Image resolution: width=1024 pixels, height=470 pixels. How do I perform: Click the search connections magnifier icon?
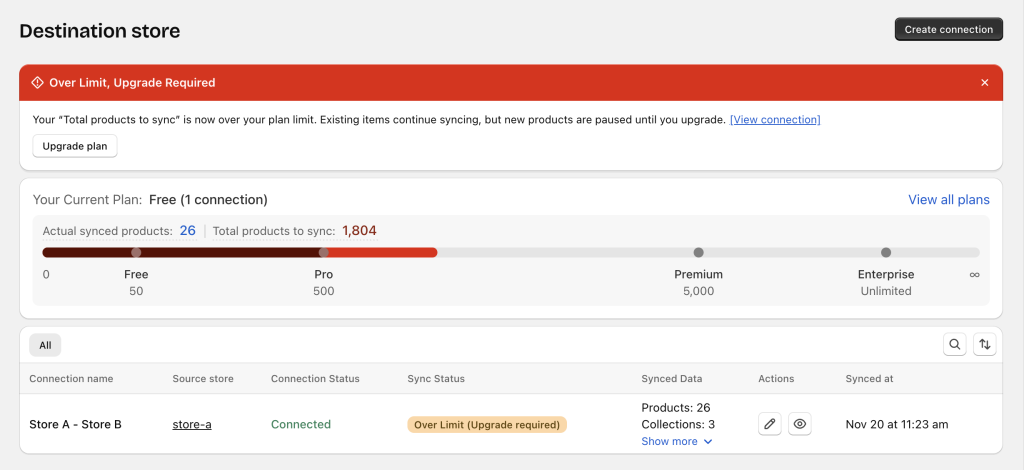pos(955,345)
